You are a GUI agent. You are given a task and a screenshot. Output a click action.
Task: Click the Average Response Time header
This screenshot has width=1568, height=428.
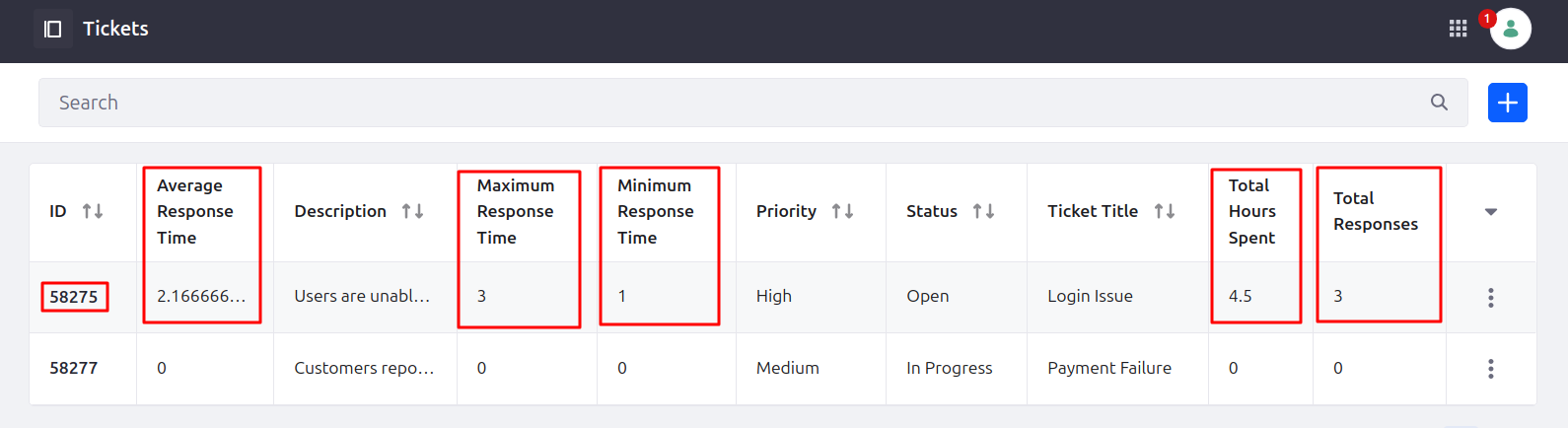tap(195, 211)
